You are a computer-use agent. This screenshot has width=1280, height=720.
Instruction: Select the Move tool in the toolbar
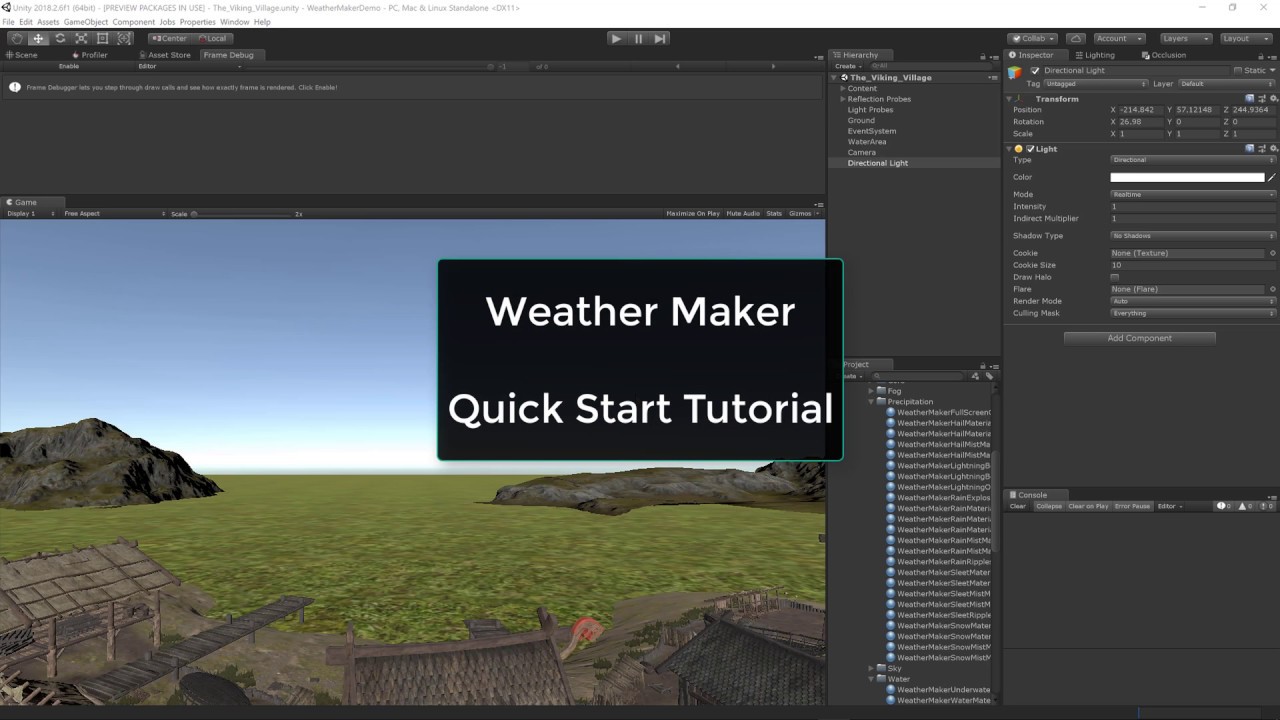(x=38, y=38)
